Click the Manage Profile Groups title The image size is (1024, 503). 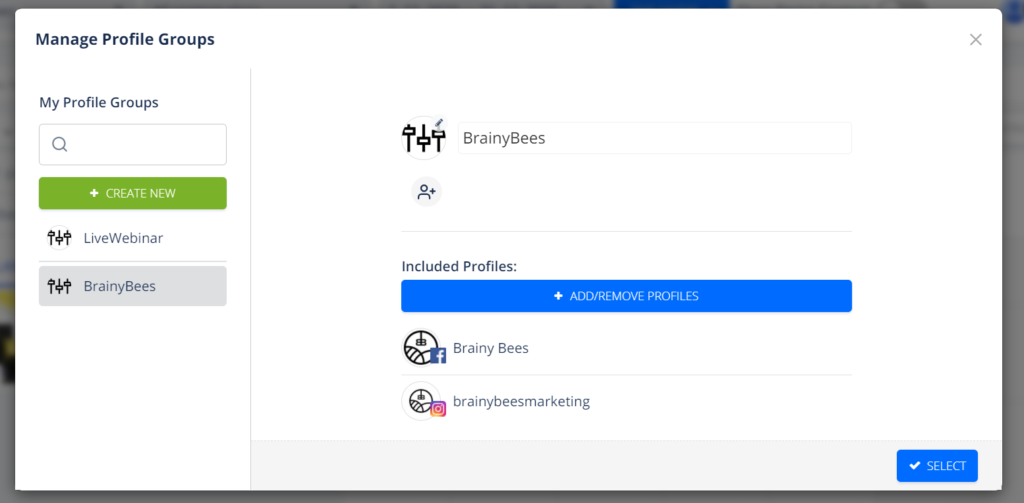125,39
